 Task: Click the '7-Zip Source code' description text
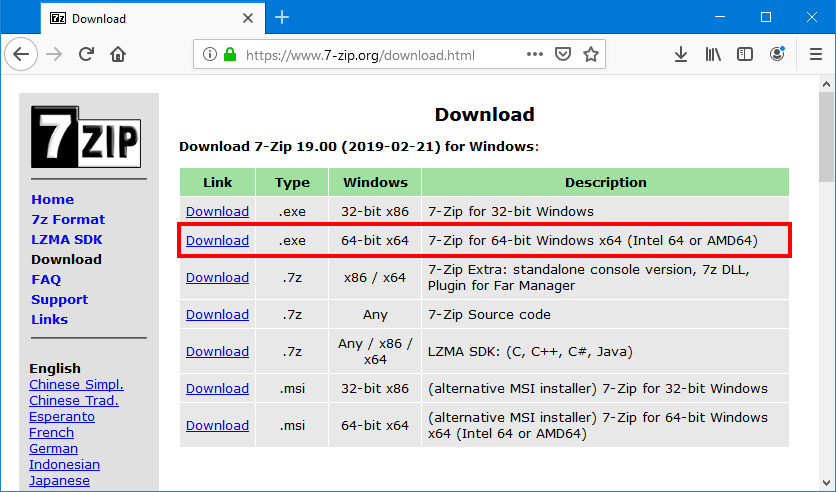(x=489, y=314)
